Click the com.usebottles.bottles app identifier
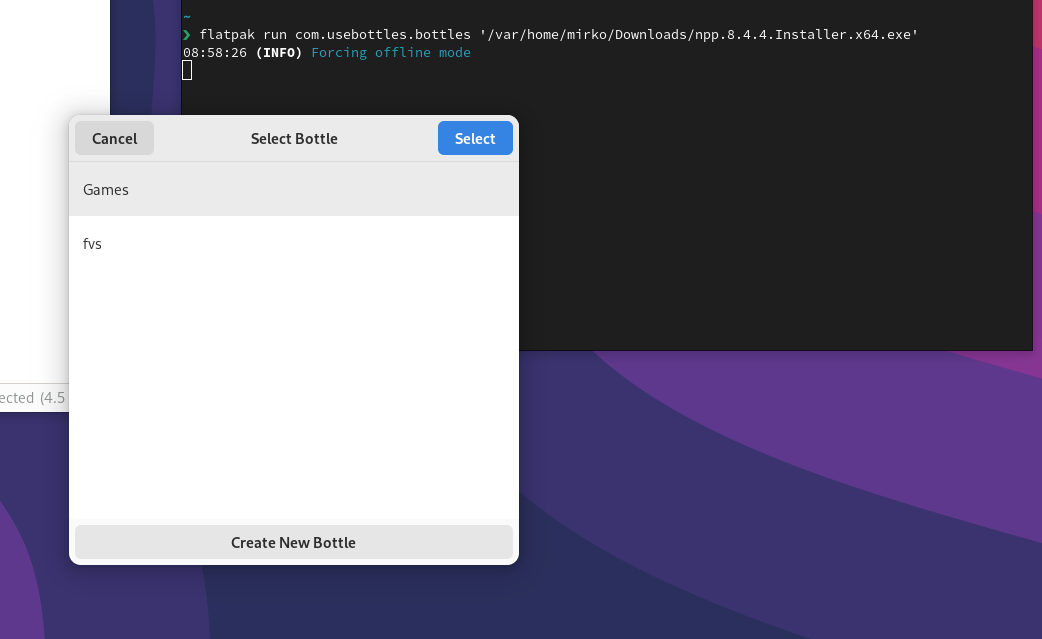The height and width of the screenshot is (639, 1042). 380,33
